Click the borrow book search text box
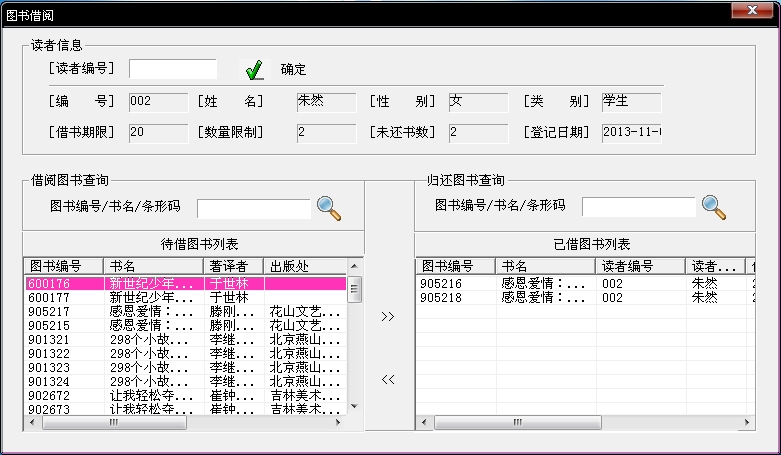Screen dimensions: 781x455 point(254,208)
